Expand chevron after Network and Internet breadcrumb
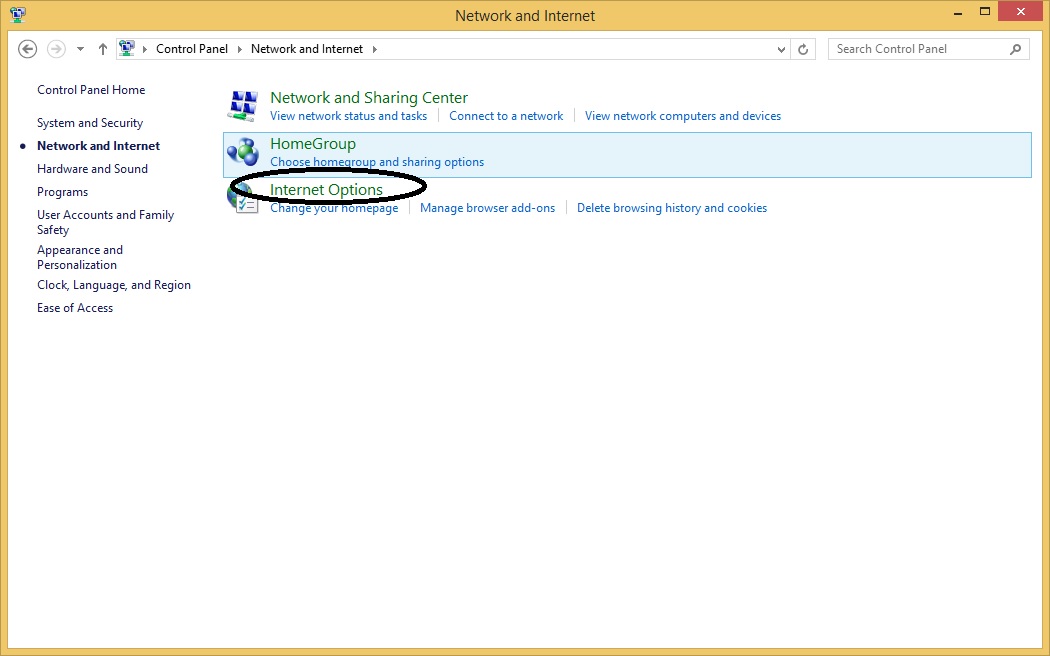1050x656 pixels. 374,49
